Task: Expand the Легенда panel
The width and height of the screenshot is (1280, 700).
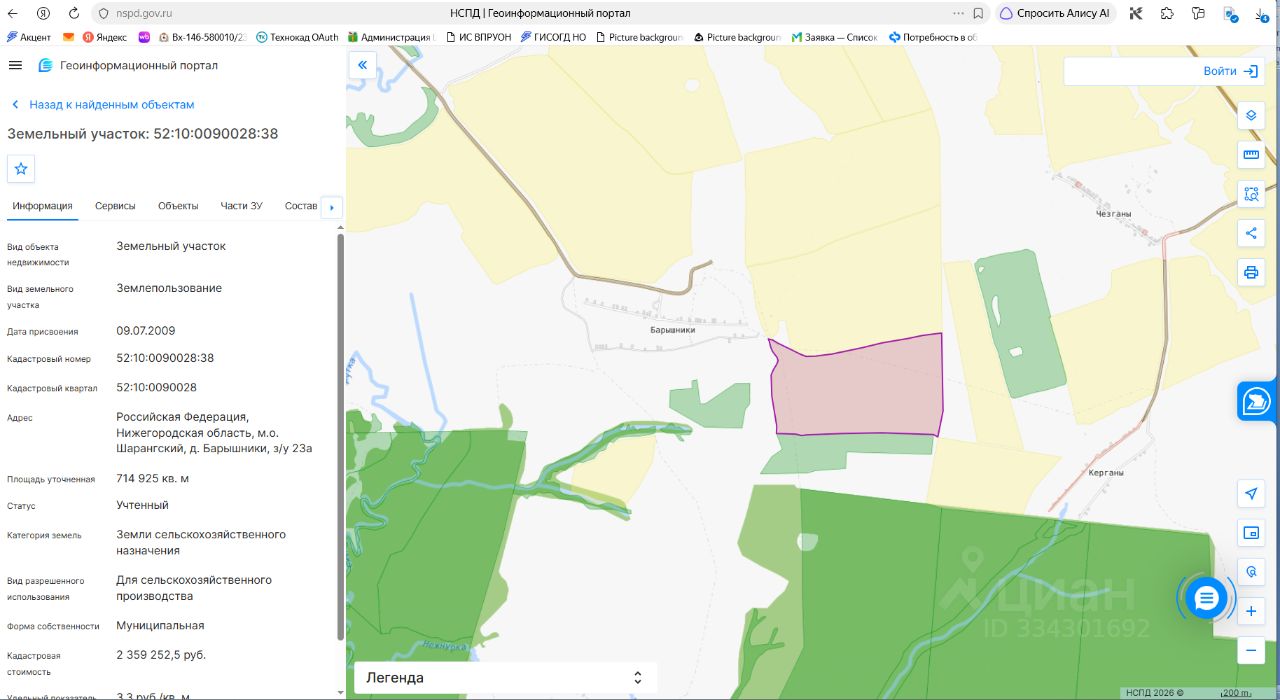Action: 505,678
